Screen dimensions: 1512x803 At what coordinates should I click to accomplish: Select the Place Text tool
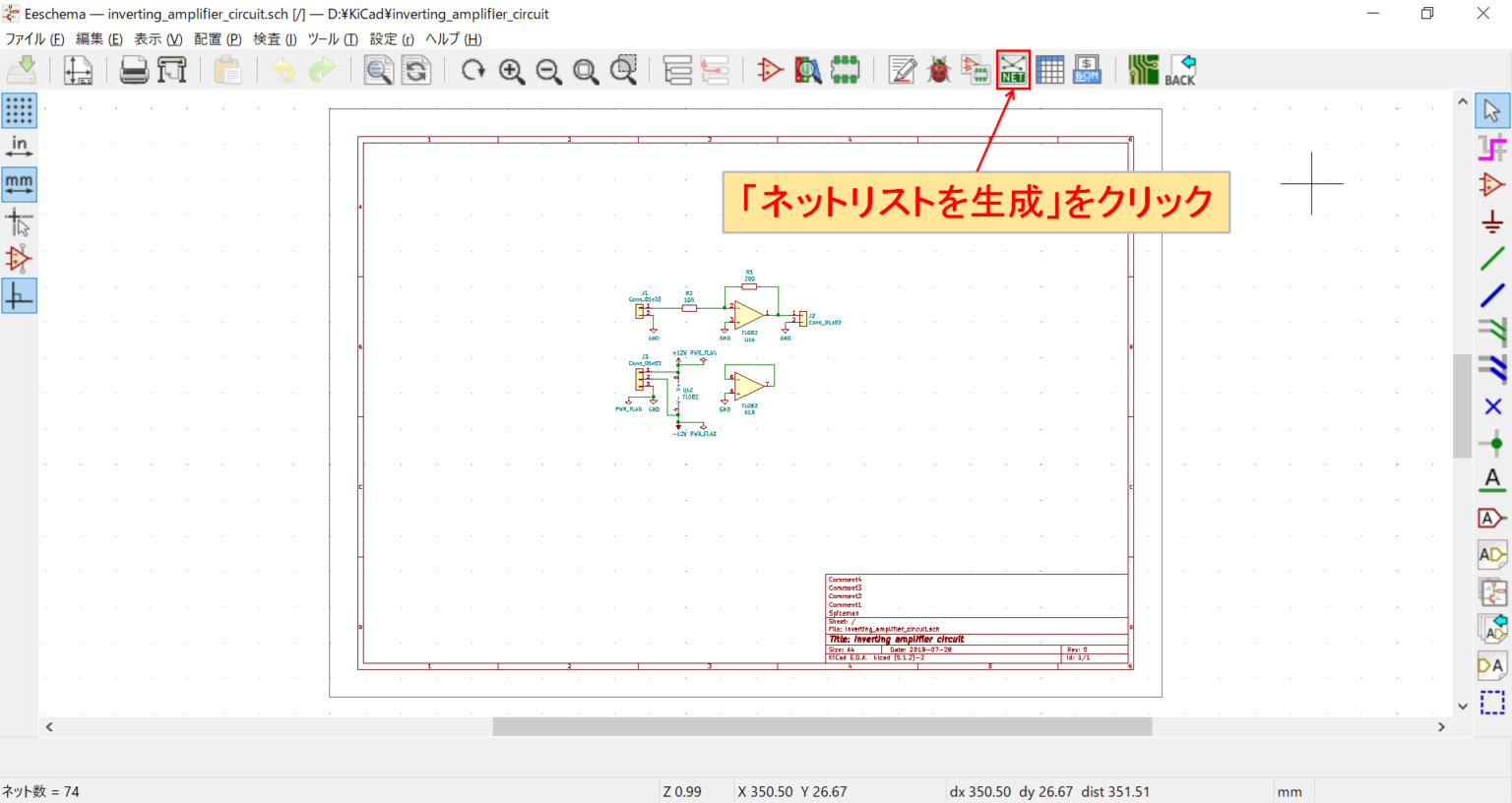pyautogui.click(x=1492, y=479)
